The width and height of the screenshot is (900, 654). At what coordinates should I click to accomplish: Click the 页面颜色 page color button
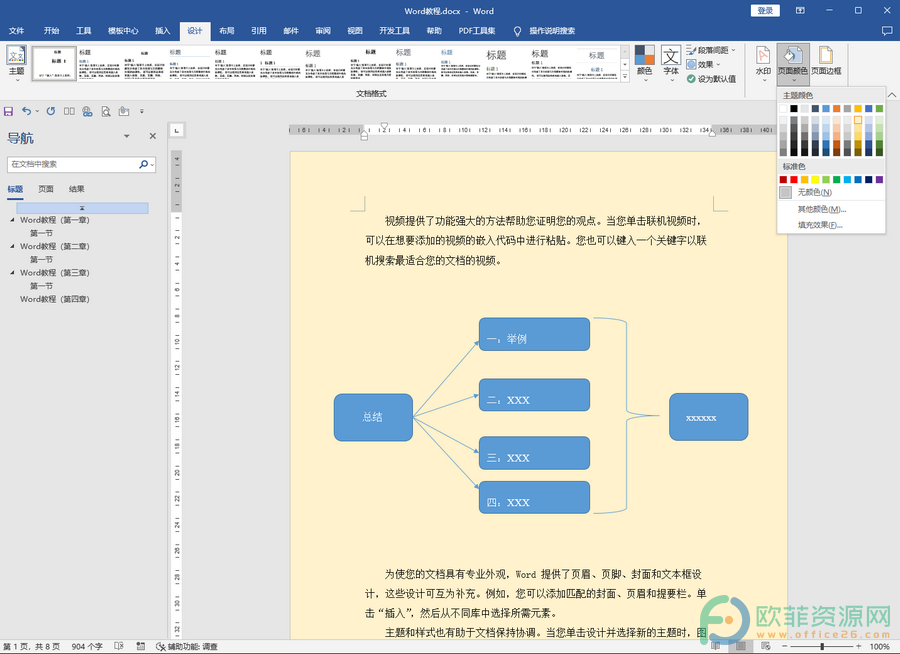793,63
